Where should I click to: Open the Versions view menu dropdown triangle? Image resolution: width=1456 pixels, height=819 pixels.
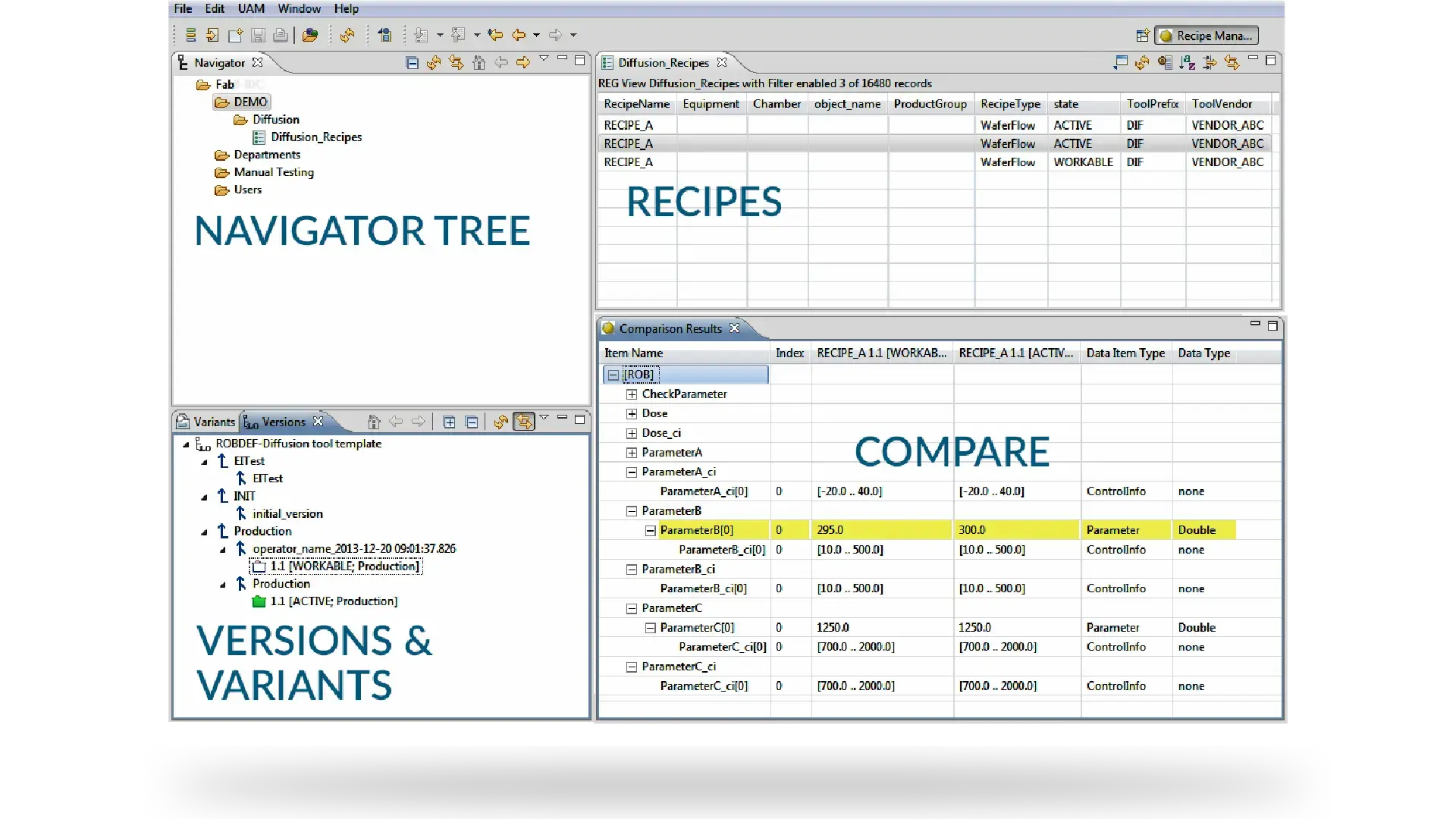544,418
